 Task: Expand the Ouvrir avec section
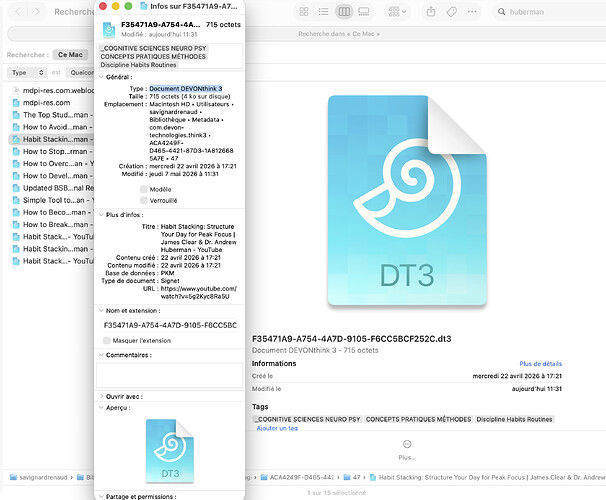101,396
